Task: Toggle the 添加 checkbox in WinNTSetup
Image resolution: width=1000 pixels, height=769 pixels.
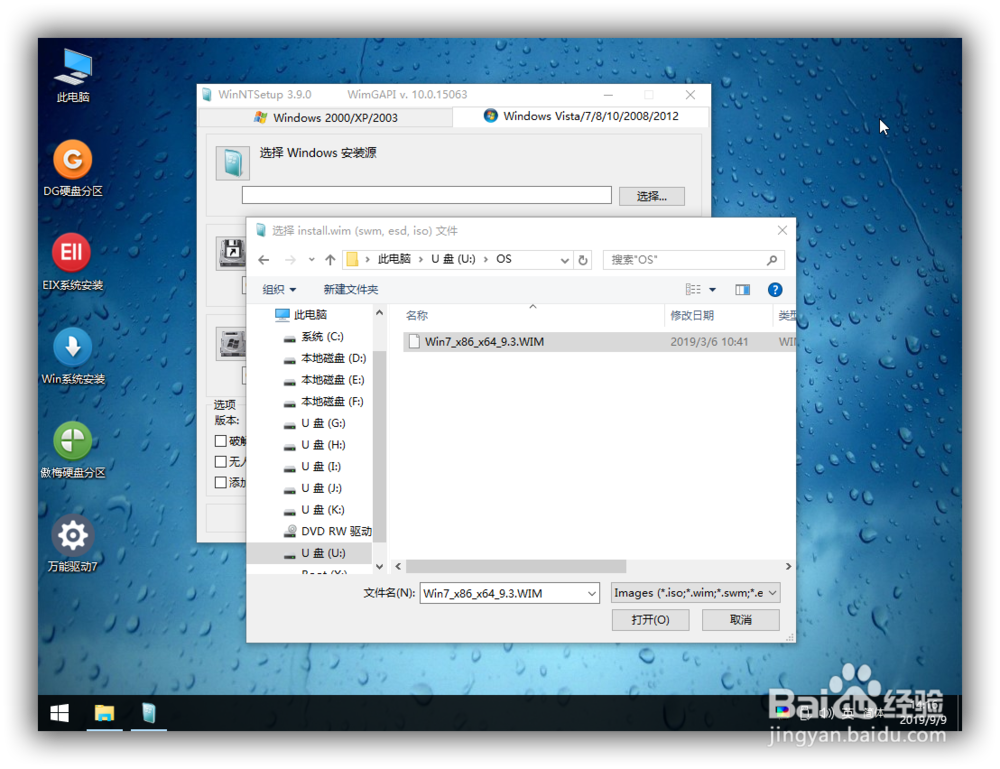Action: pyautogui.click(x=221, y=482)
